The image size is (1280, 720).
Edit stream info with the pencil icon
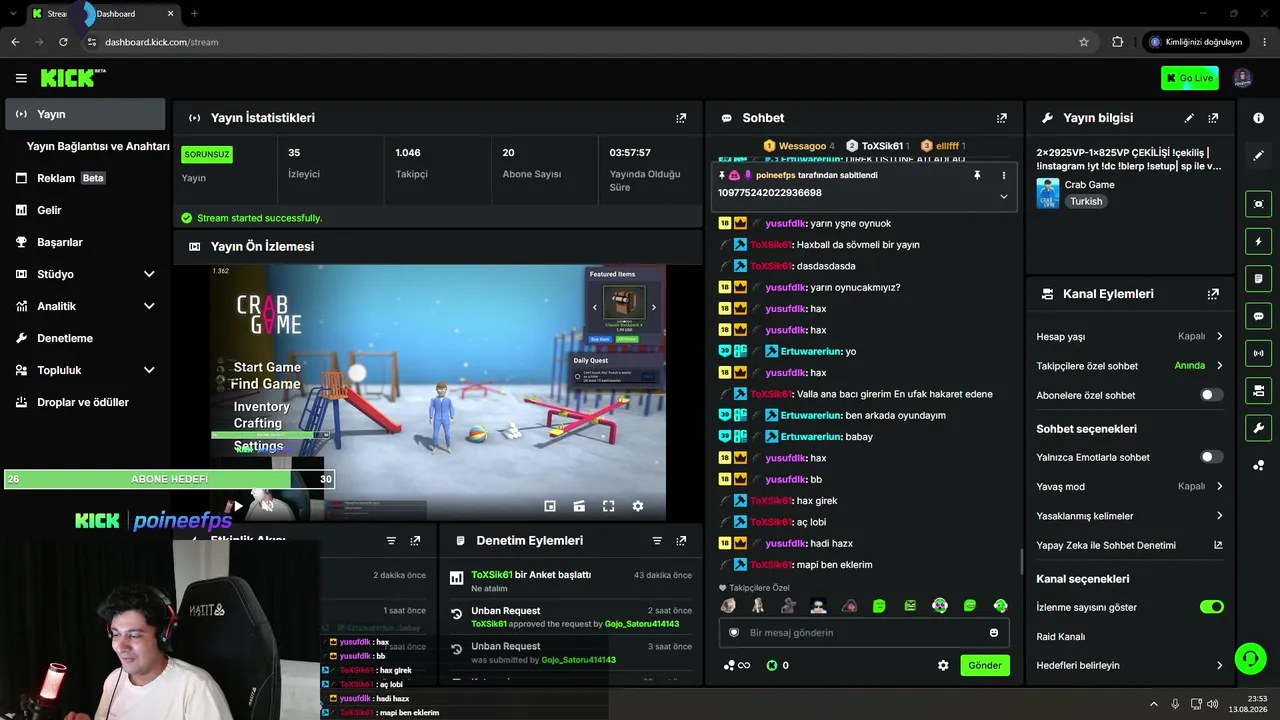(1189, 118)
